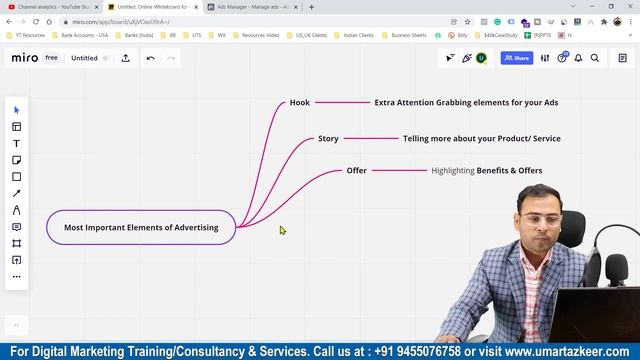Open the Bitly bookmark

[x=458, y=35]
